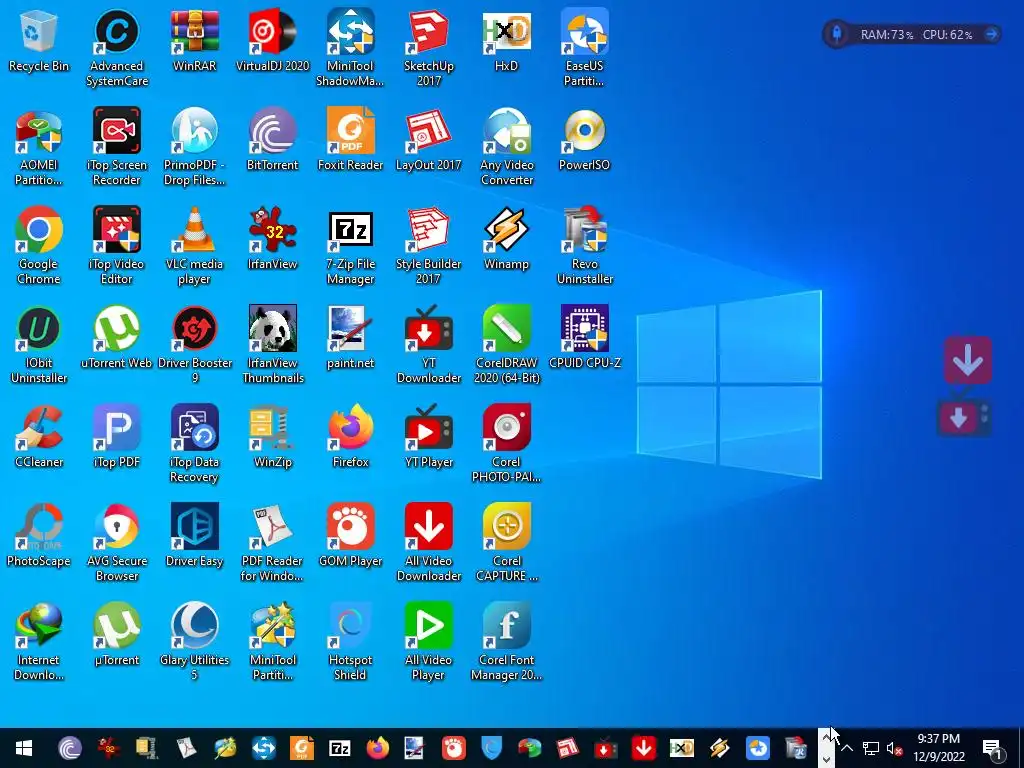The image size is (1024, 768).
Task: Select the HxD hex editor desktop icon
Action: [506, 40]
